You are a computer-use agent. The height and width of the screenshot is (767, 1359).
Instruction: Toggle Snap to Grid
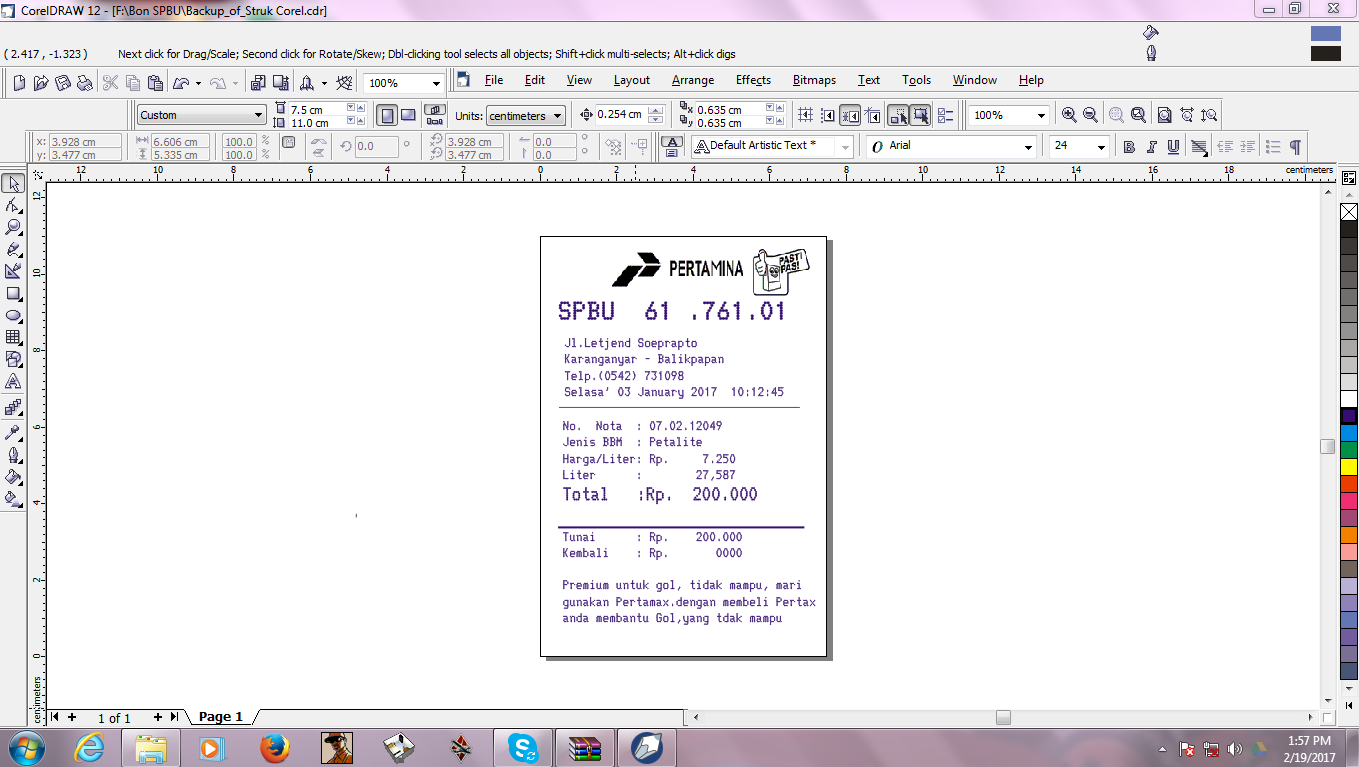click(806, 115)
